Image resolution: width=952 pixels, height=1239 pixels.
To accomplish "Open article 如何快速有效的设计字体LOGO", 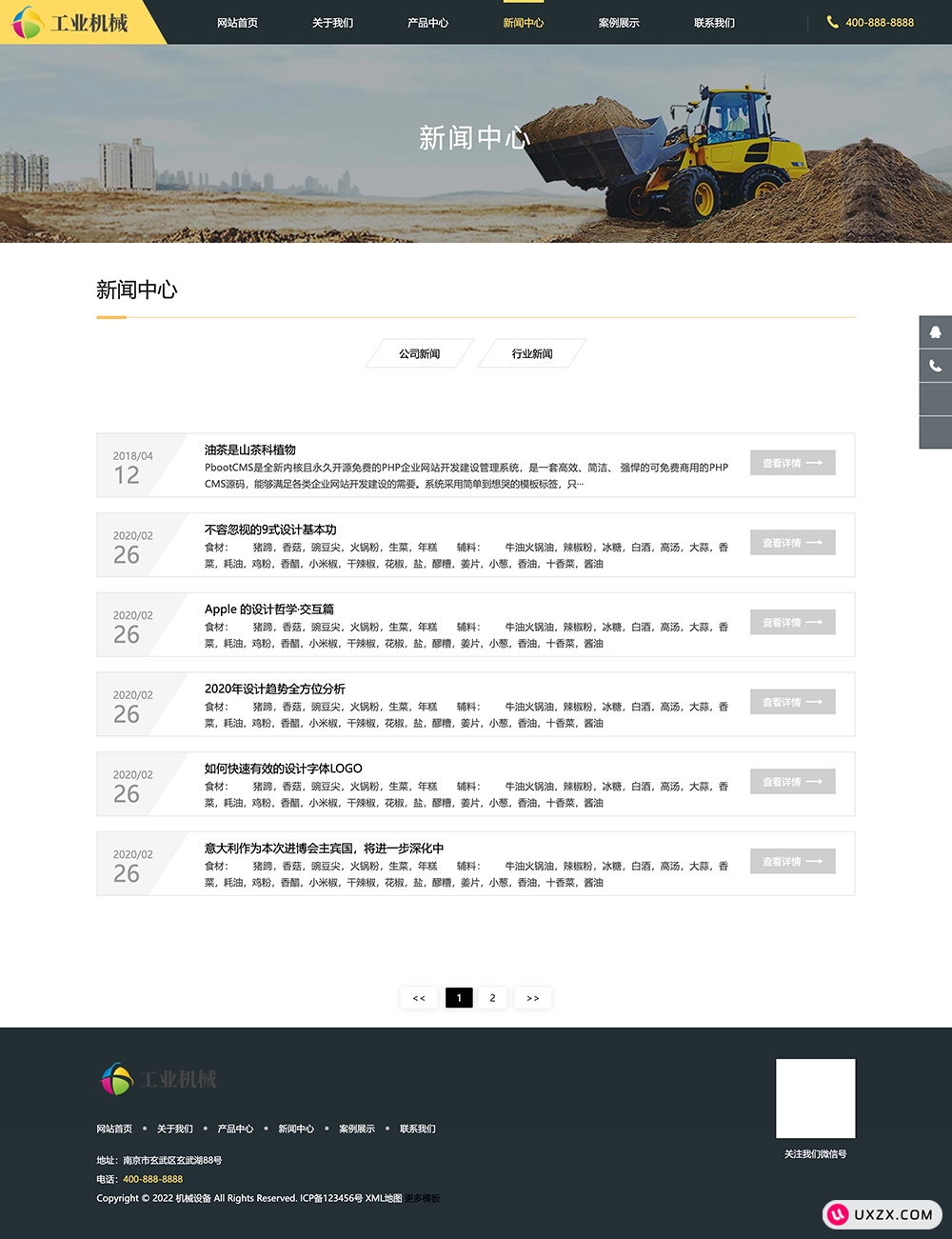I will [283, 769].
